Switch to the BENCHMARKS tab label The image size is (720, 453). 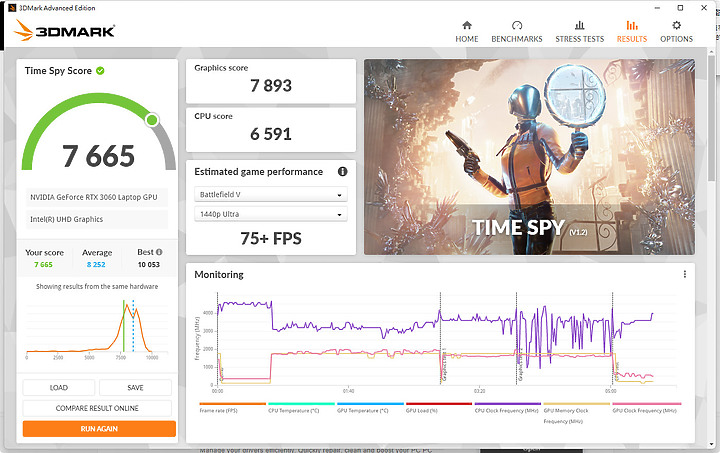[x=517, y=39]
